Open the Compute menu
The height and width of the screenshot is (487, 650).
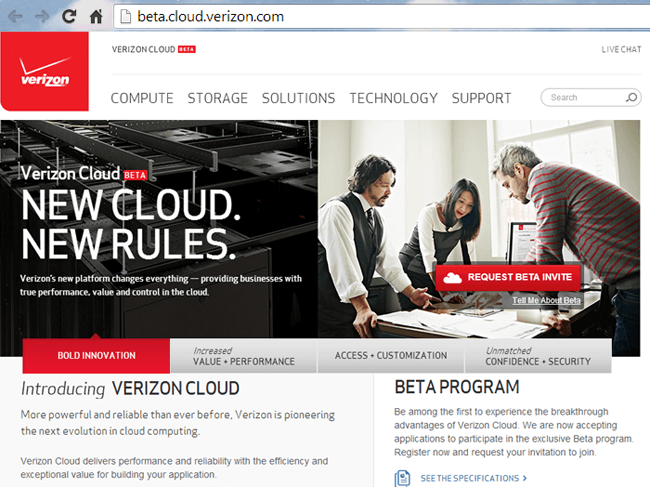click(142, 98)
